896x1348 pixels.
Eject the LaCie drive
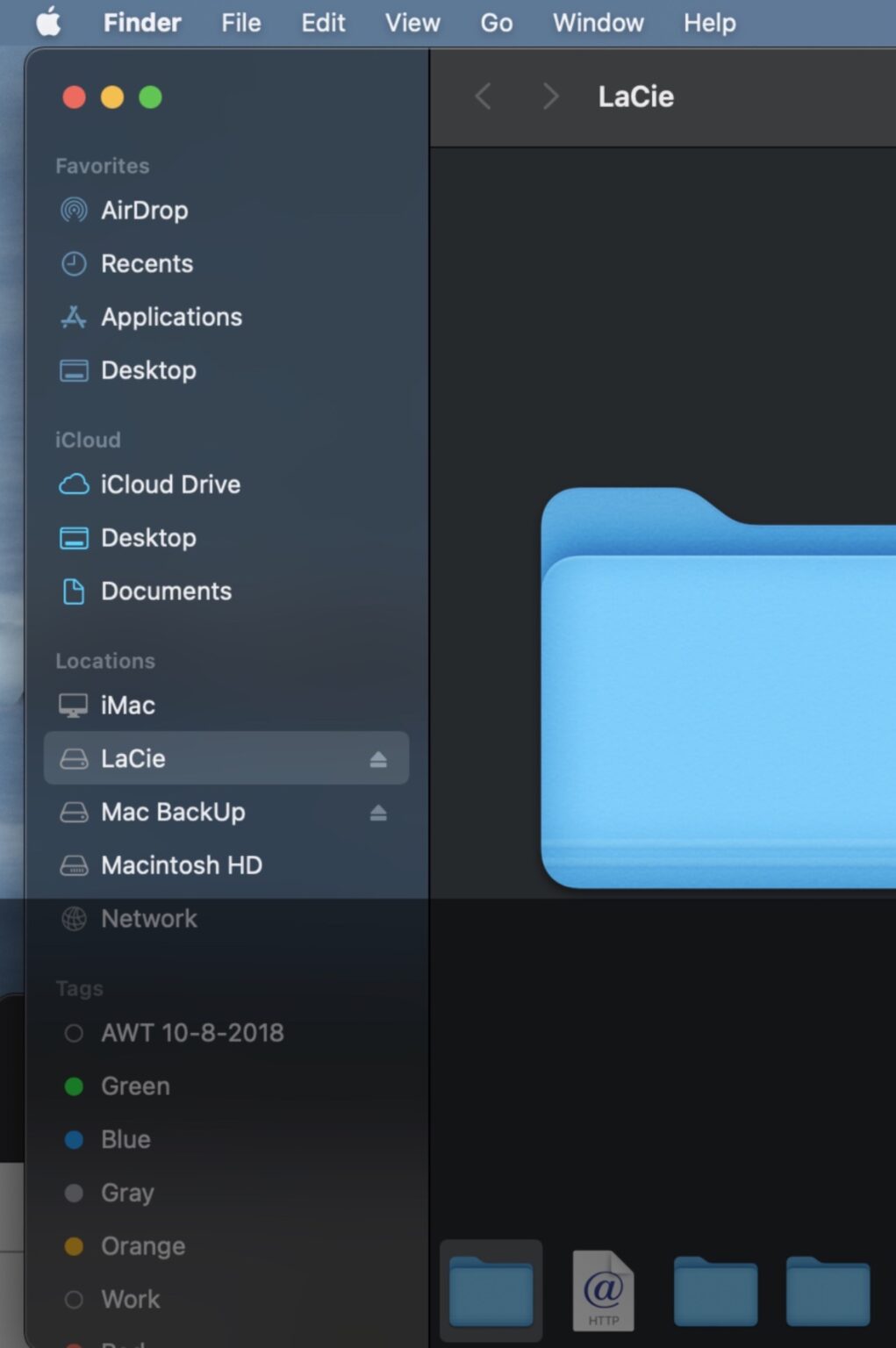(x=377, y=758)
